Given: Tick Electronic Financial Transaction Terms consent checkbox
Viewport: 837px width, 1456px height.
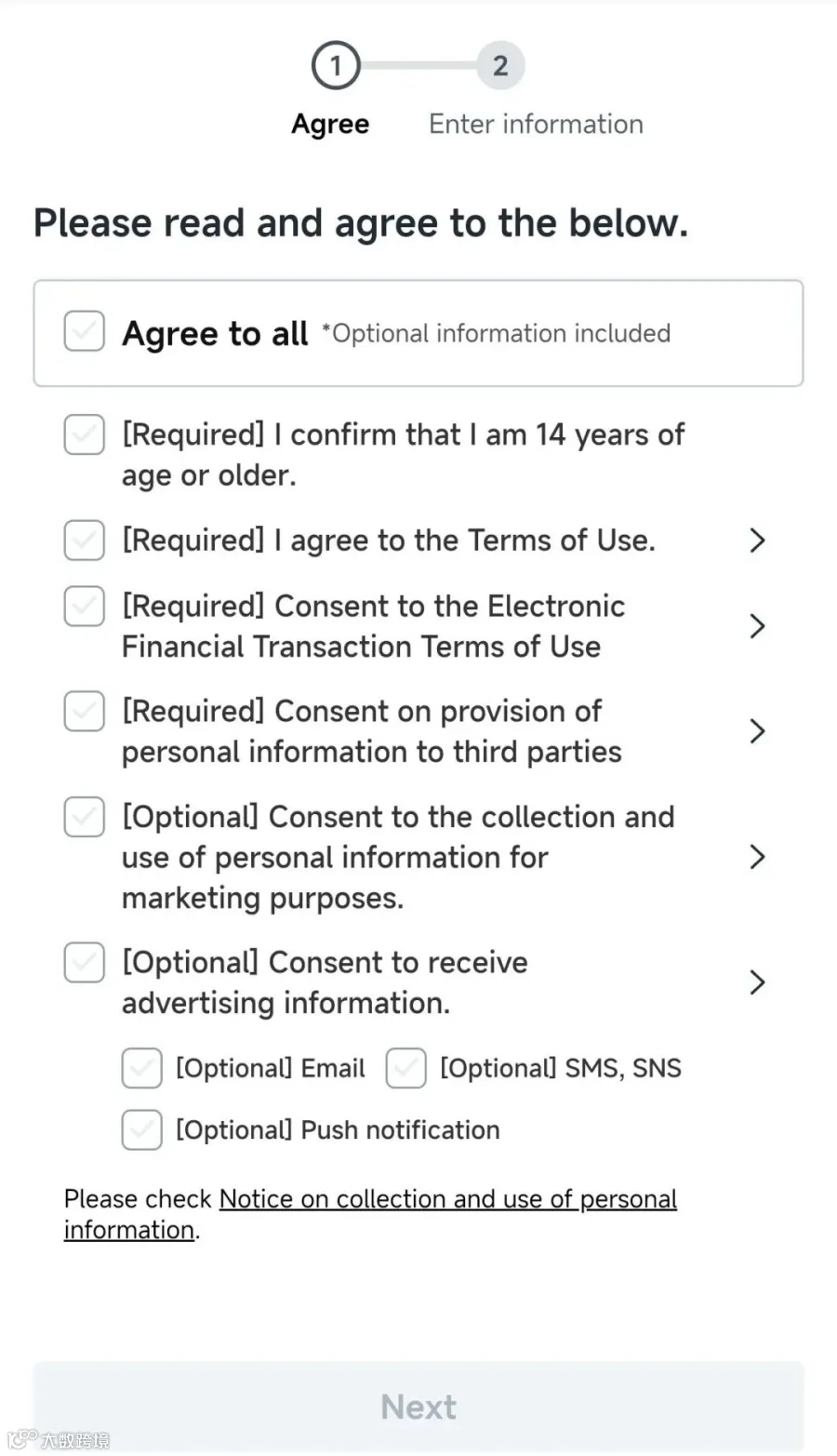Looking at the screenshot, I should (84, 607).
